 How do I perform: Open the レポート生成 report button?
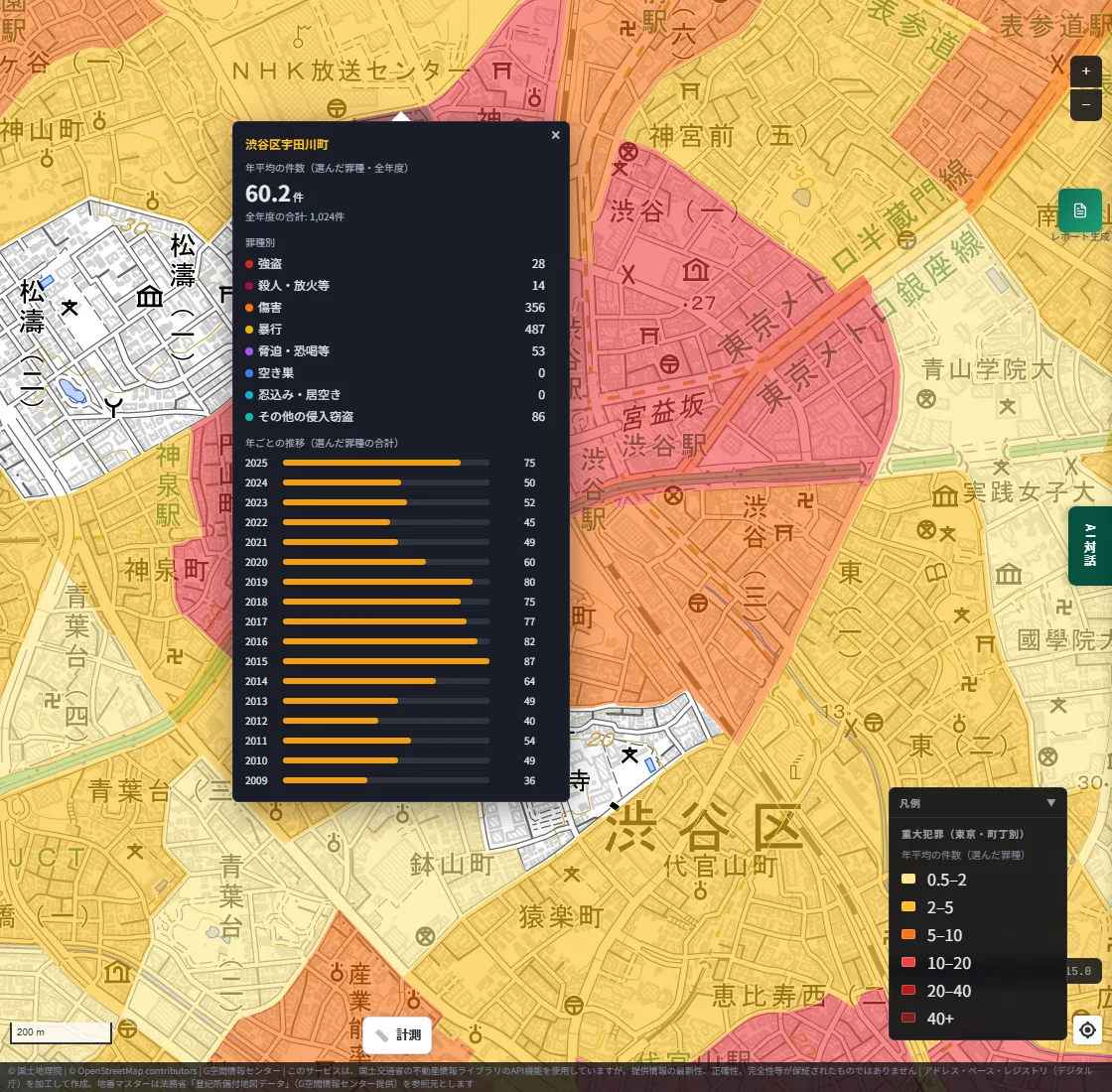[1079, 210]
